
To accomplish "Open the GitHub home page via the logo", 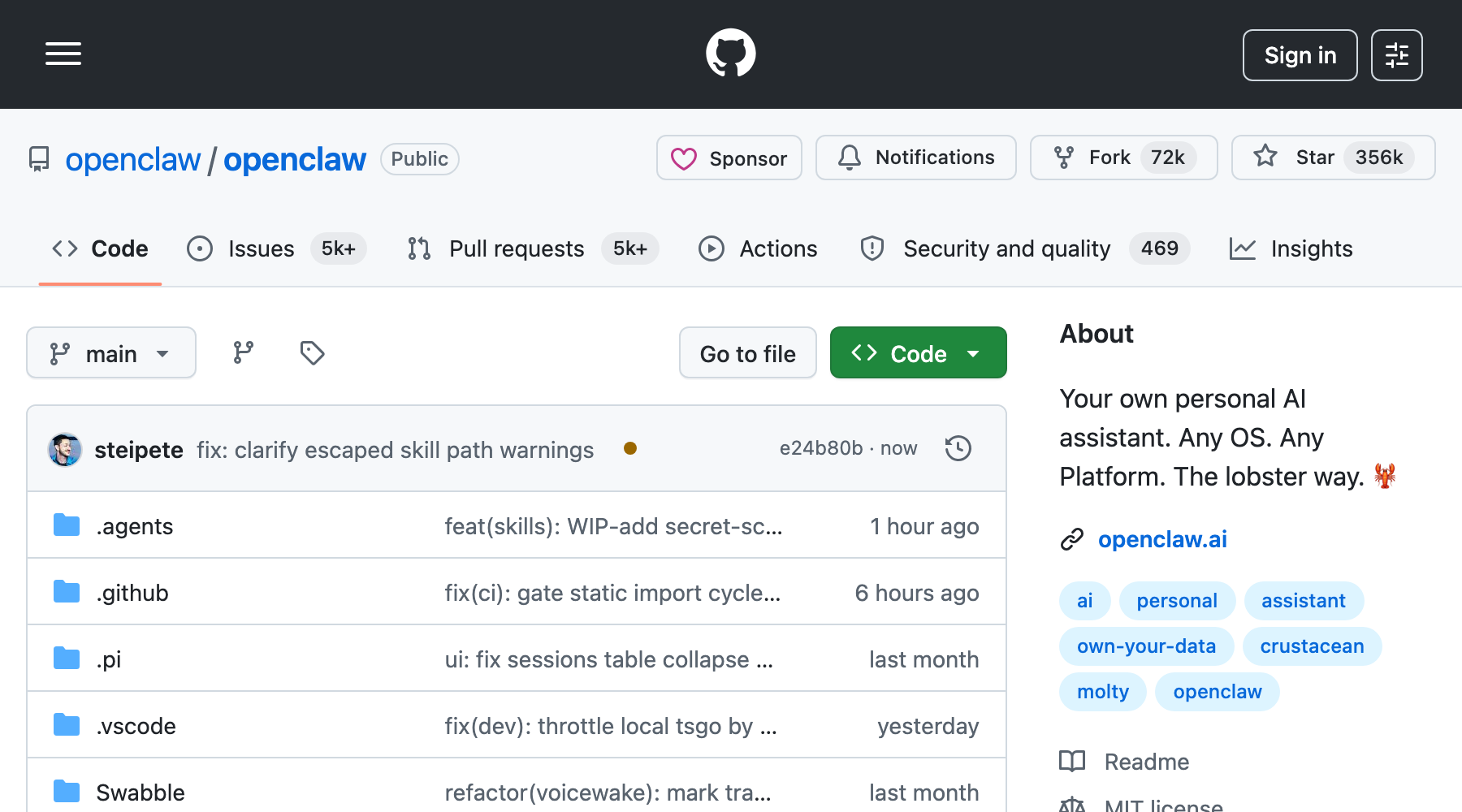I will (x=730, y=52).
